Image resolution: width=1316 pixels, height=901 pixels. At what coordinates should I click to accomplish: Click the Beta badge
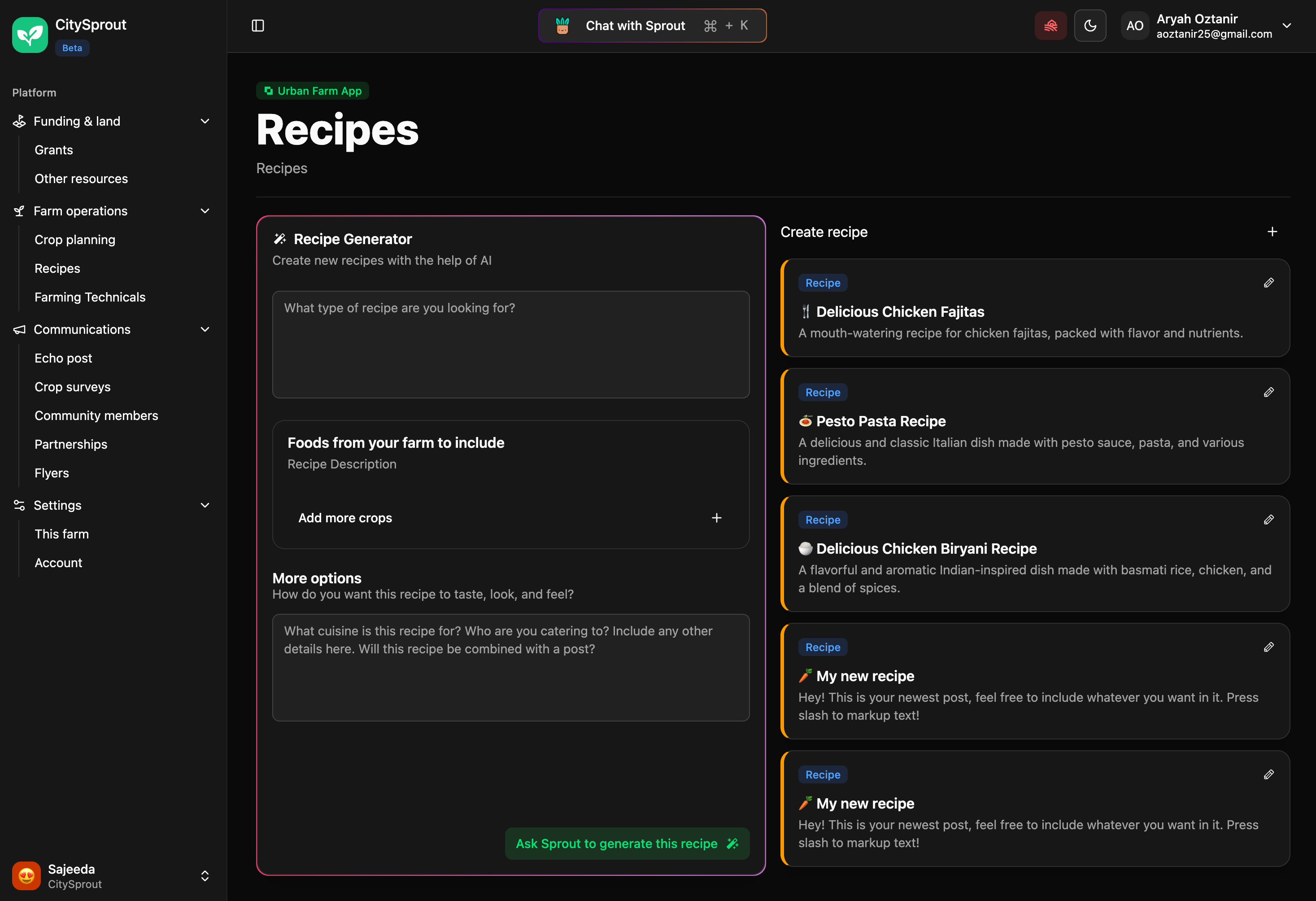(73, 48)
